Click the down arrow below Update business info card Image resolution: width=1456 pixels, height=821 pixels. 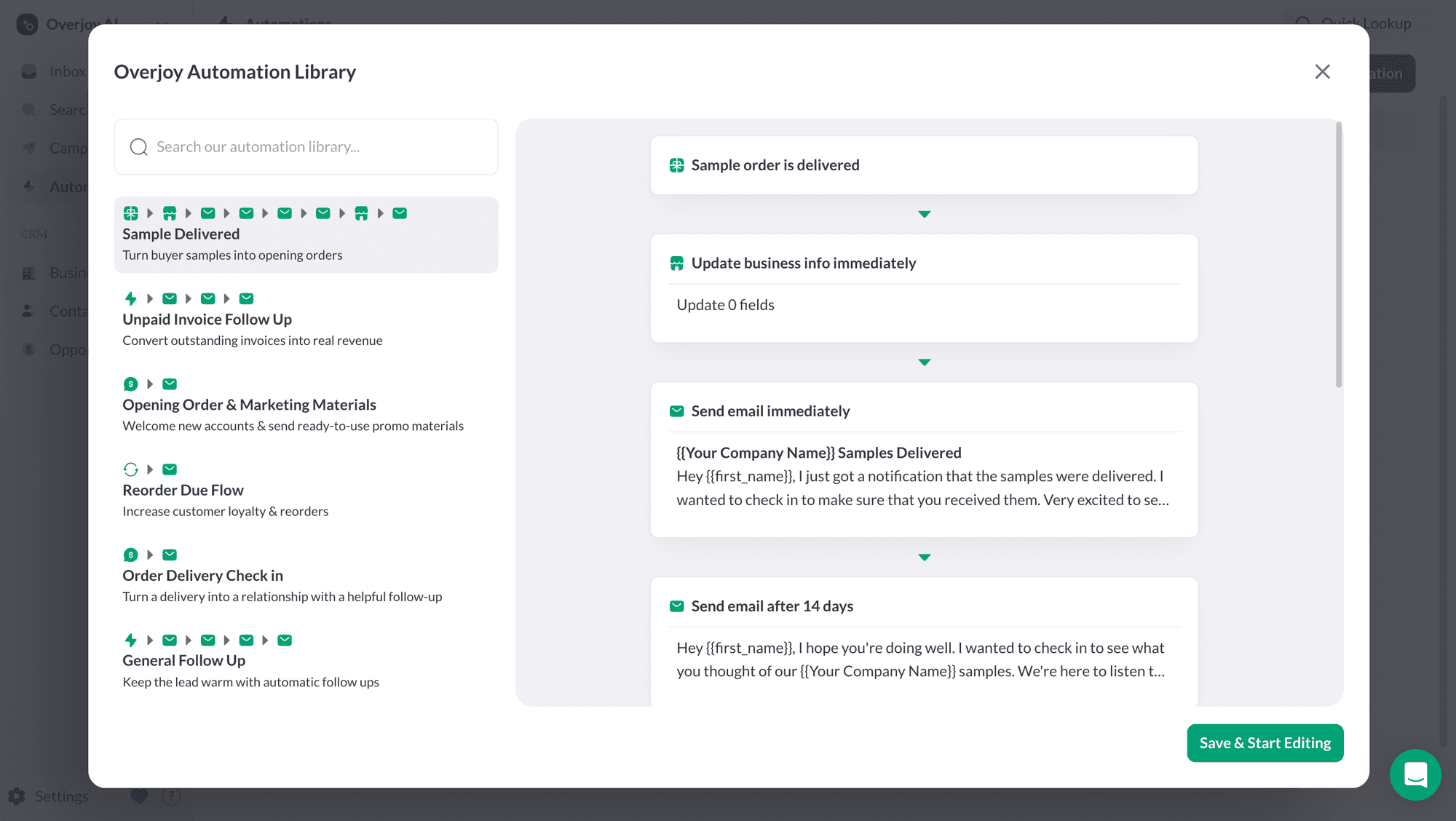pyautogui.click(x=925, y=362)
